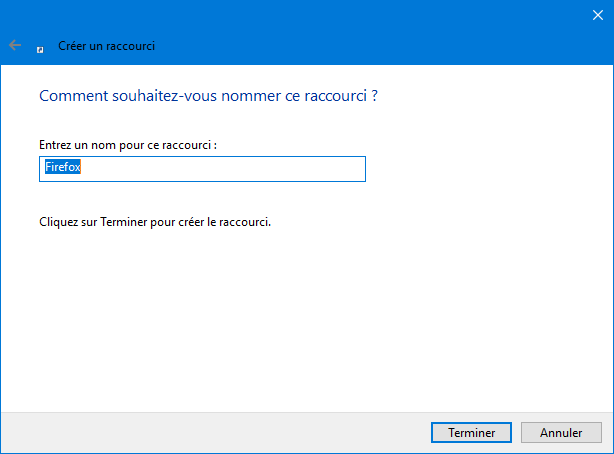Click the colon ending the name label
Viewport: 614px width, 454px height.
point(215,146)
